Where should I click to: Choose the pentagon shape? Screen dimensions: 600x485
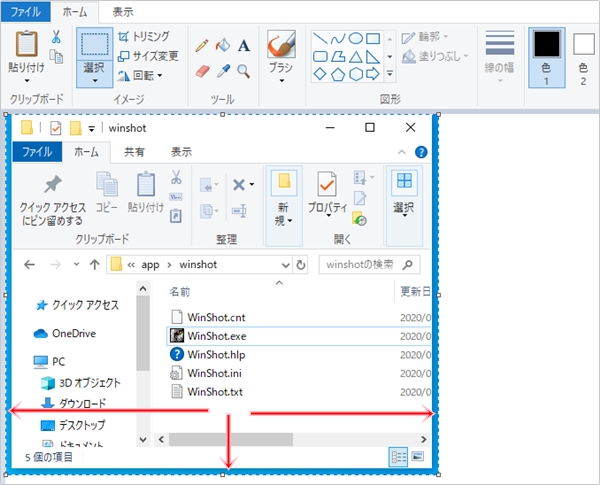pos(338,74)
